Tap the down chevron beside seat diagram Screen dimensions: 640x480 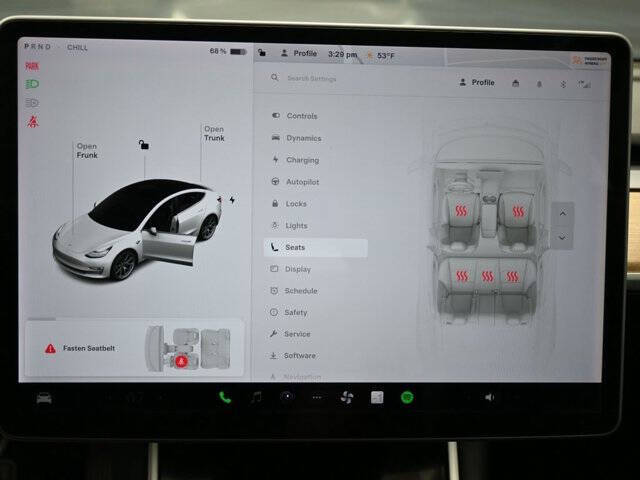click(562, 237)
